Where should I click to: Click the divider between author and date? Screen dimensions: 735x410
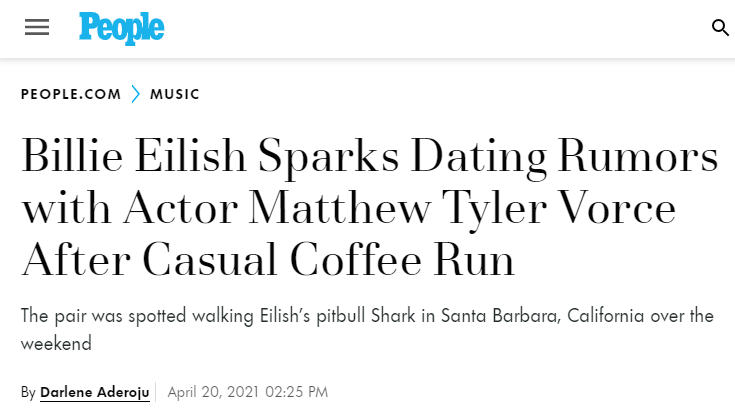click(x=156, y=392)
